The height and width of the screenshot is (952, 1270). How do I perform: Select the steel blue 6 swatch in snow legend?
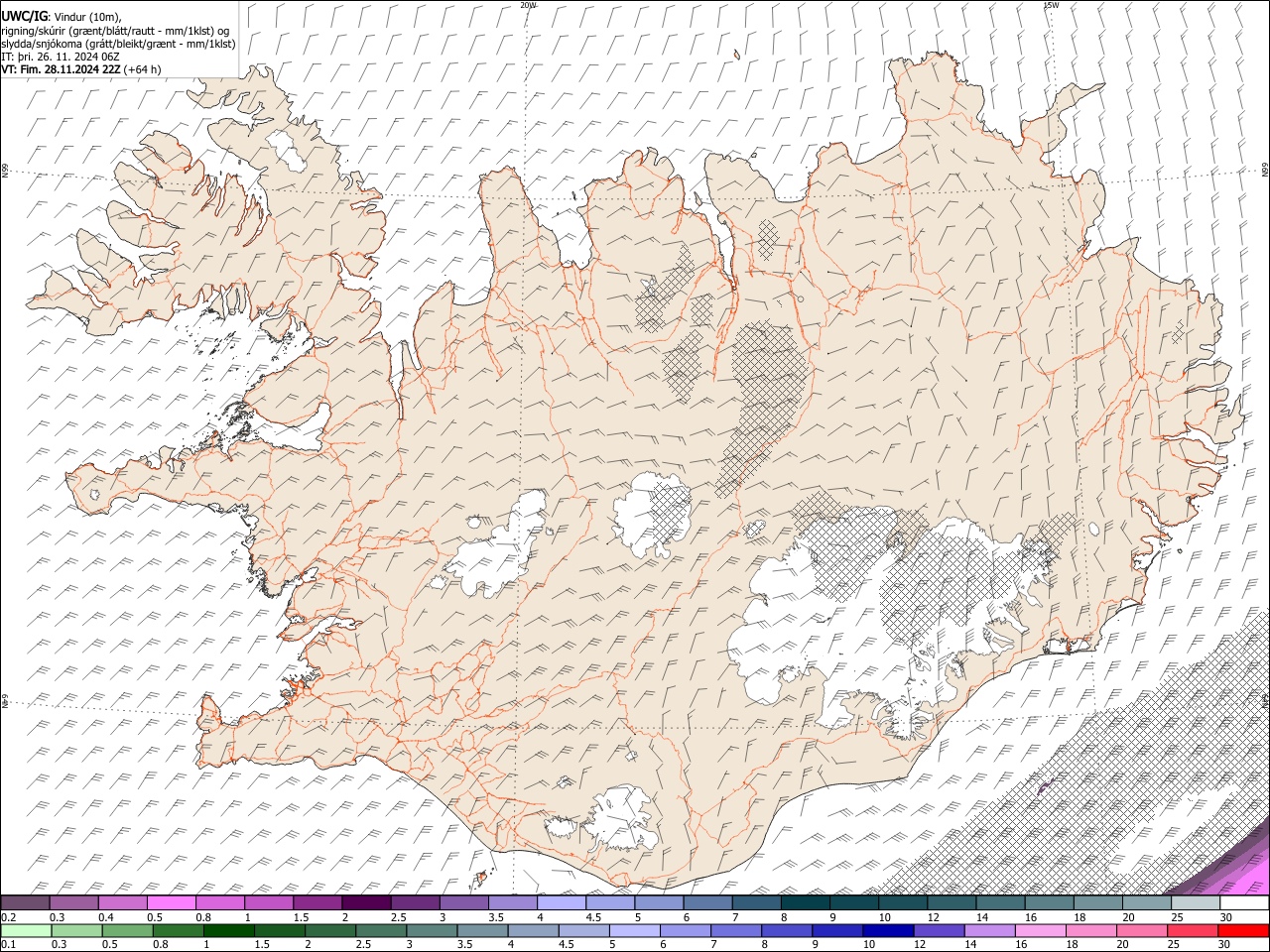707,903
